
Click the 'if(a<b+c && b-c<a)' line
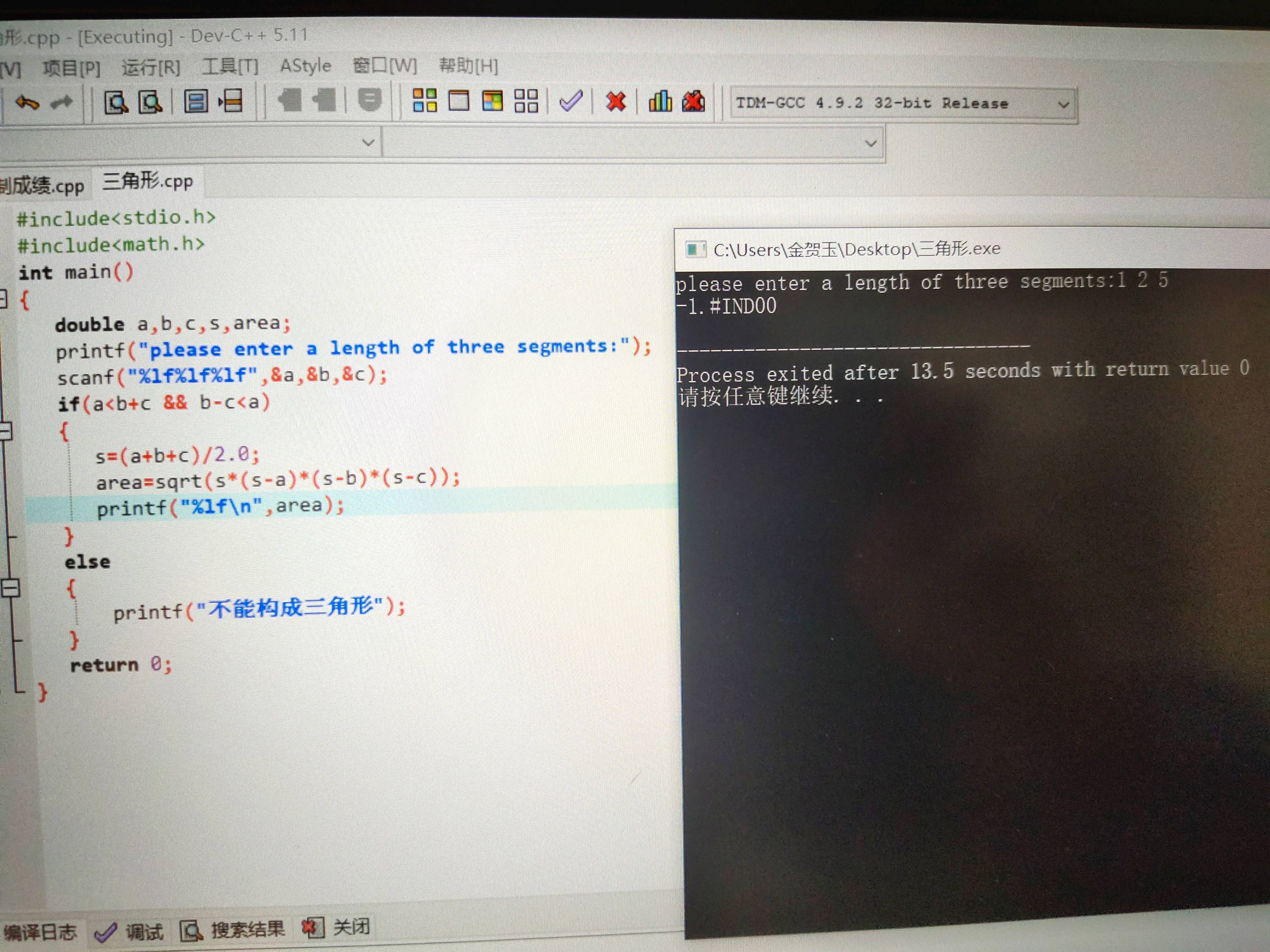pos(164,403)
